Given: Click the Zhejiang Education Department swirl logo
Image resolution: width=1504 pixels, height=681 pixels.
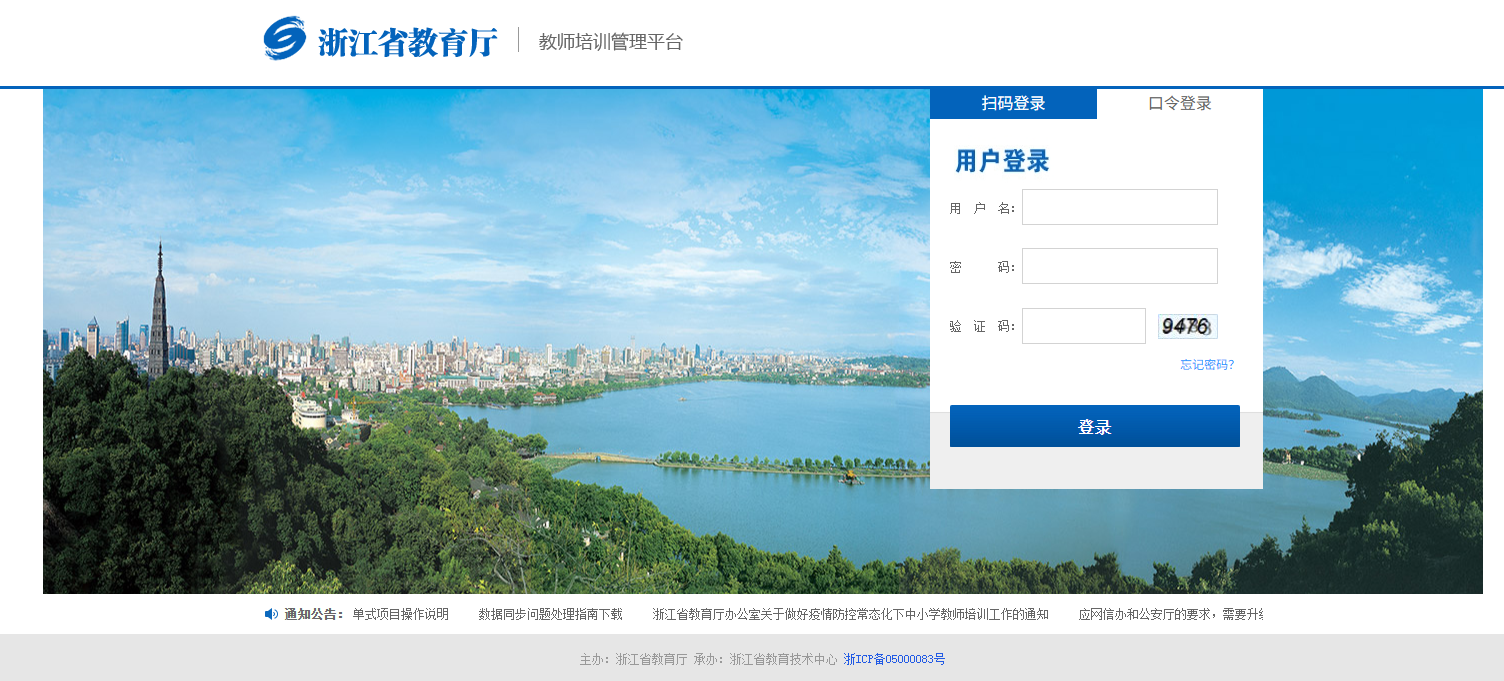Looking at the screenshot, I should [284, 39].
